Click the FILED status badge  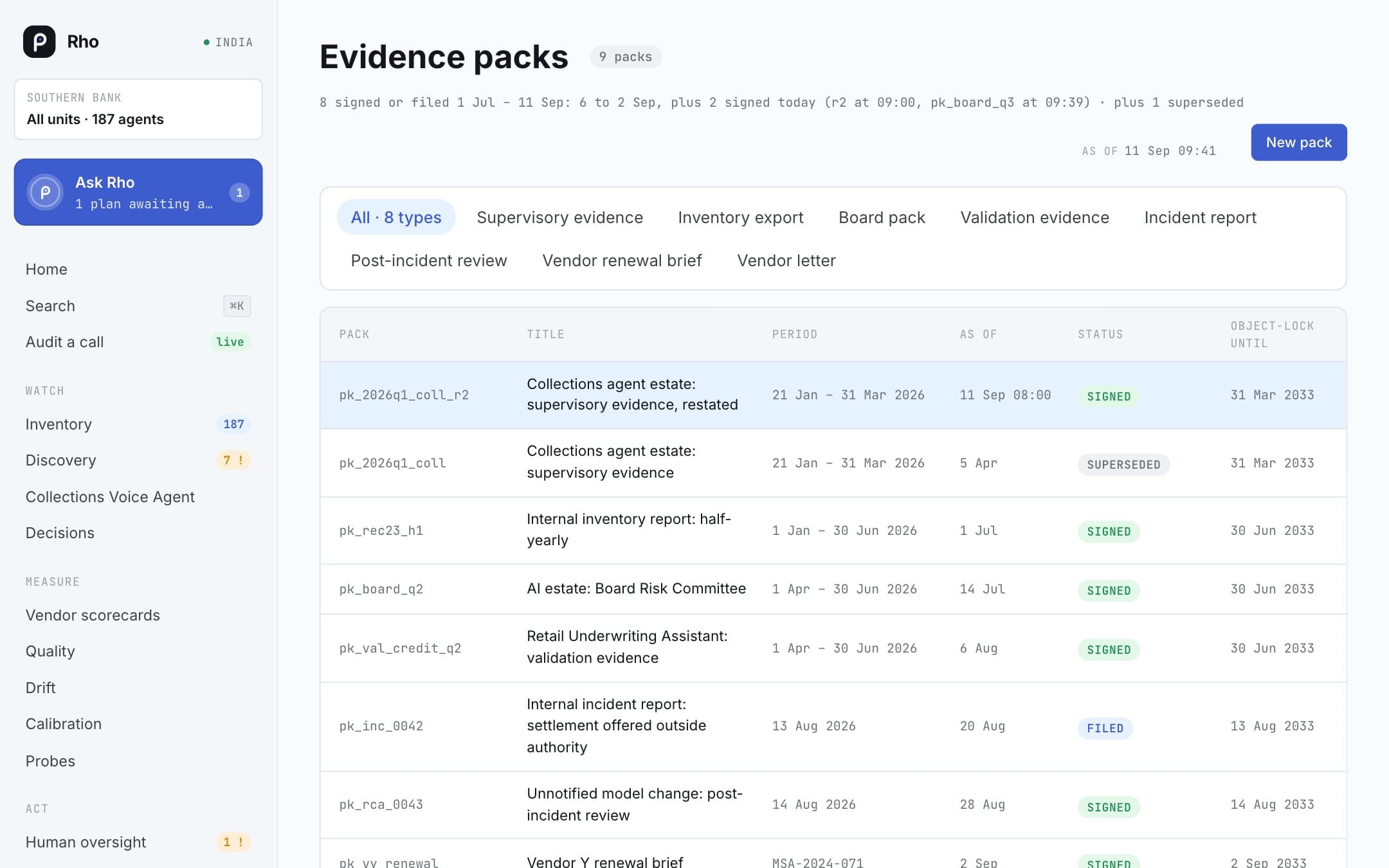1105,728
